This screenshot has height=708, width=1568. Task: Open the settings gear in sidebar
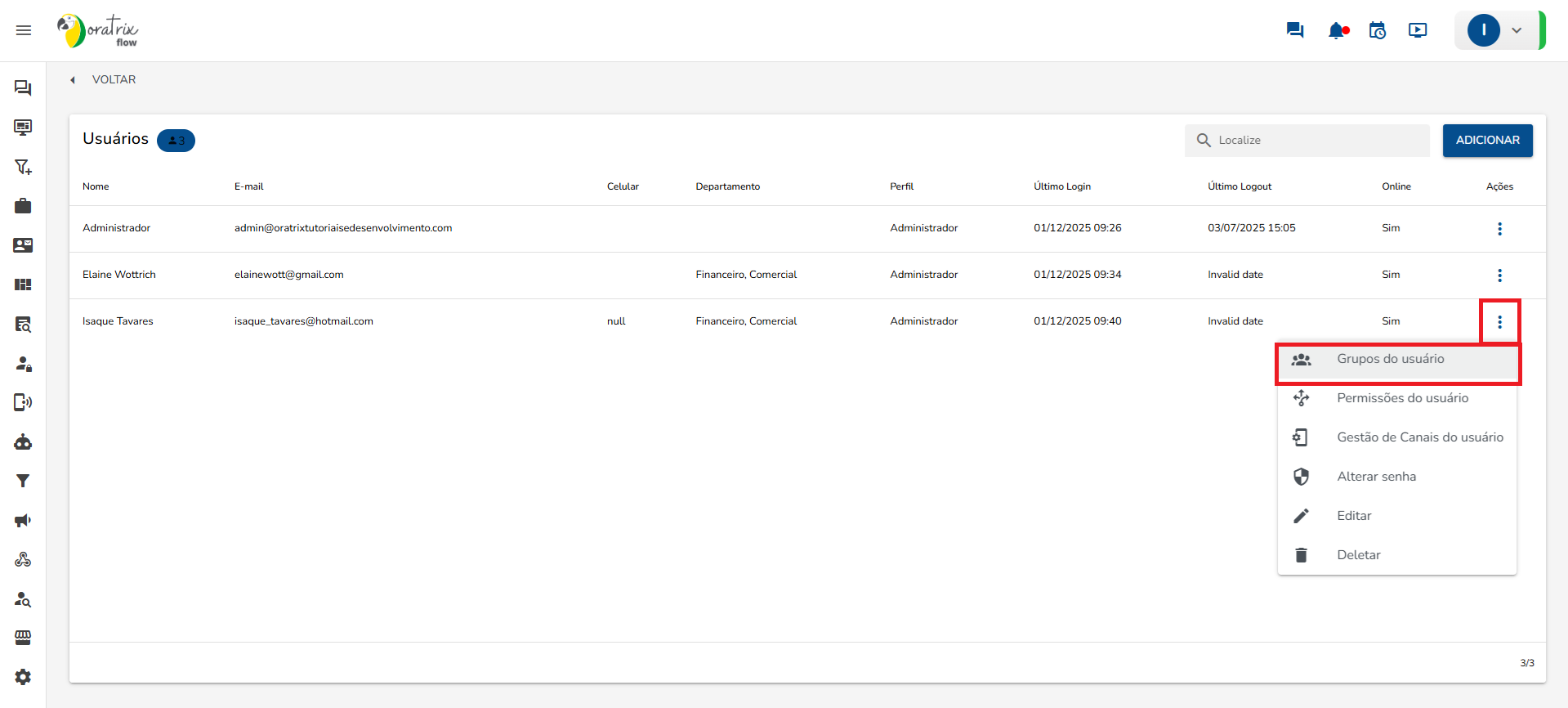tap(23, 677)
